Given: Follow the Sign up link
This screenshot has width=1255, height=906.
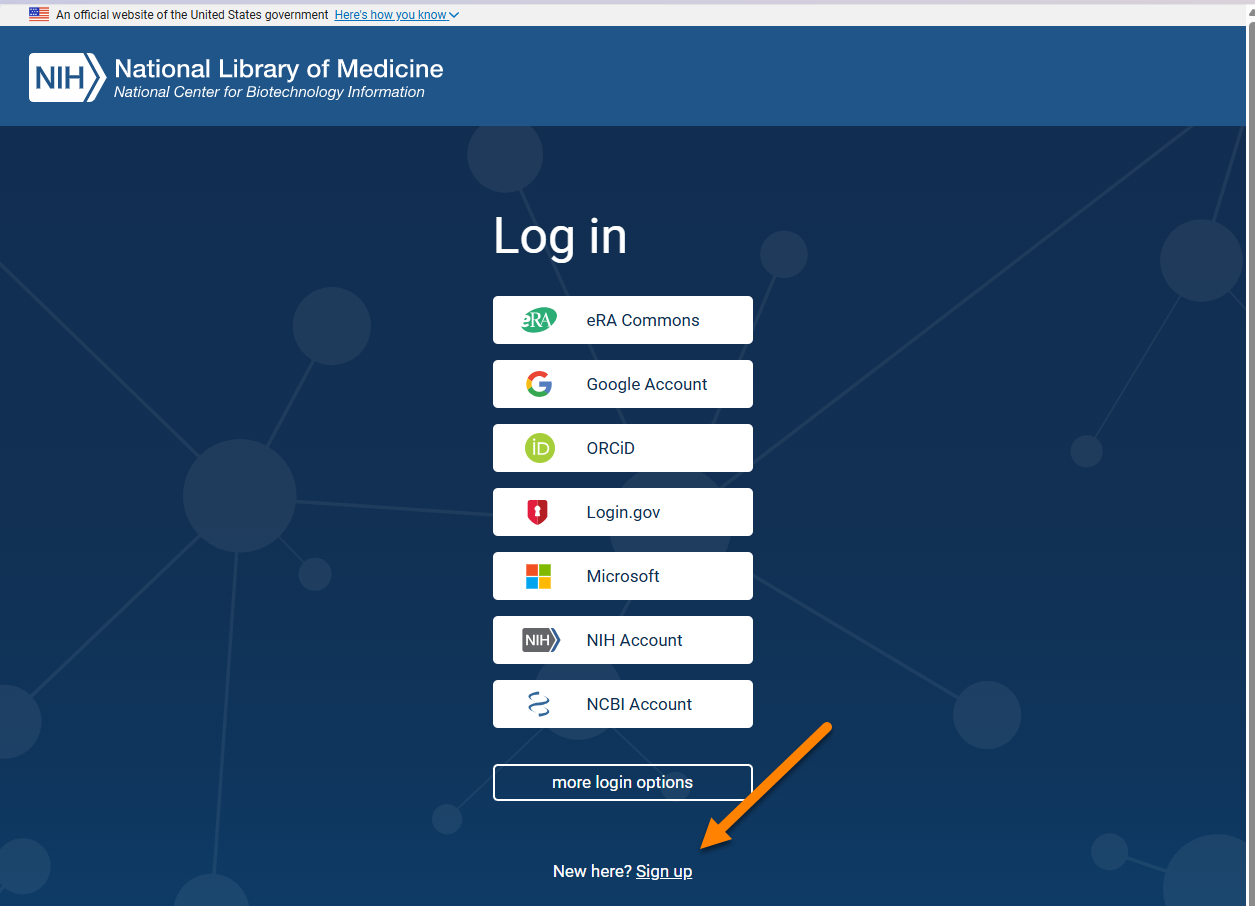Looking at the screenshot, I should click(x=664, y=871).
